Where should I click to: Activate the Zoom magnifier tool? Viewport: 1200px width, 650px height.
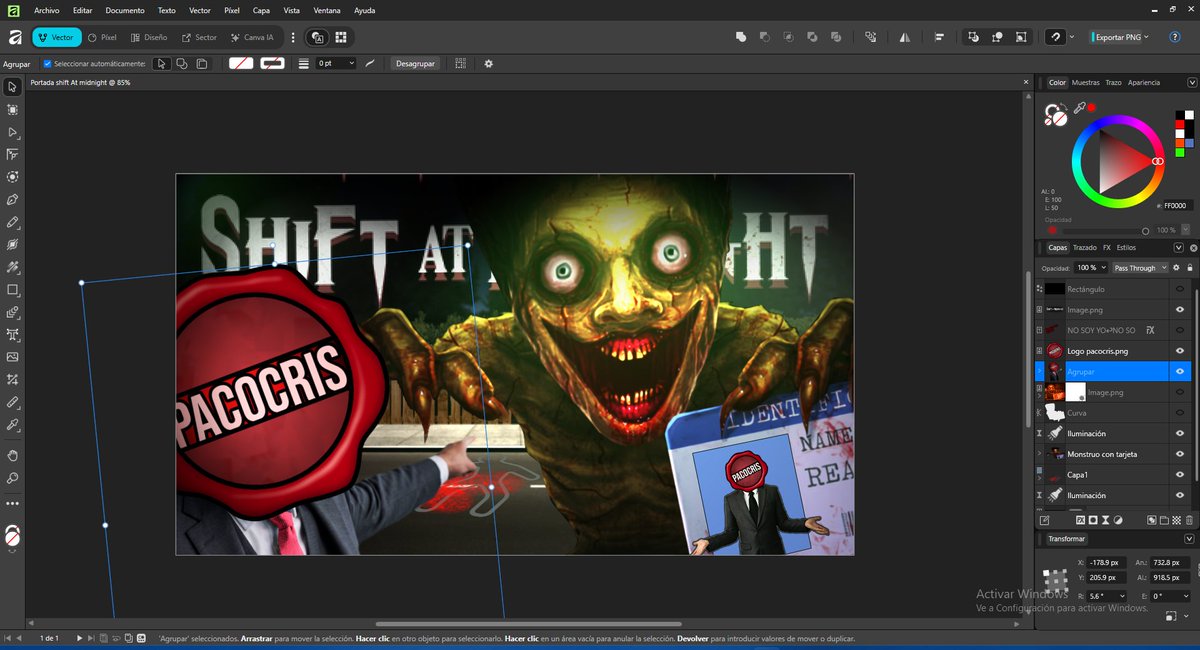[x=13, y=479]
